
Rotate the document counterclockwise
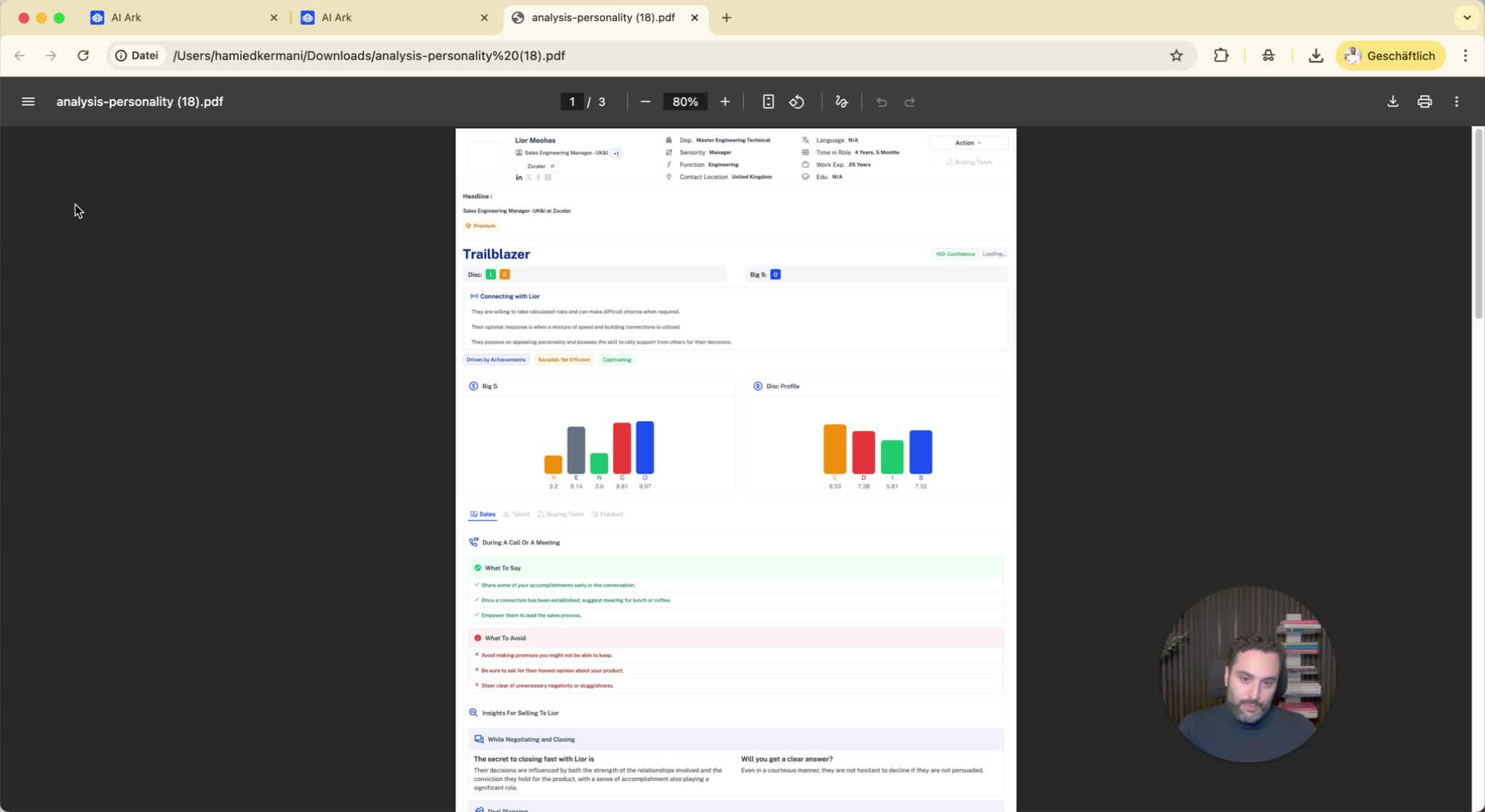click(797, 101)
